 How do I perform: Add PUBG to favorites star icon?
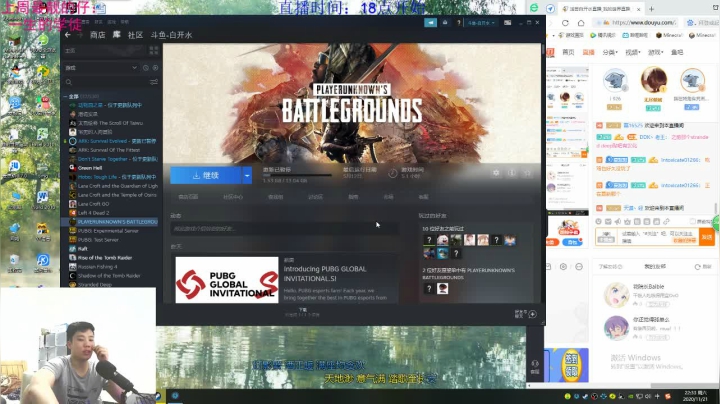[527, 173]
